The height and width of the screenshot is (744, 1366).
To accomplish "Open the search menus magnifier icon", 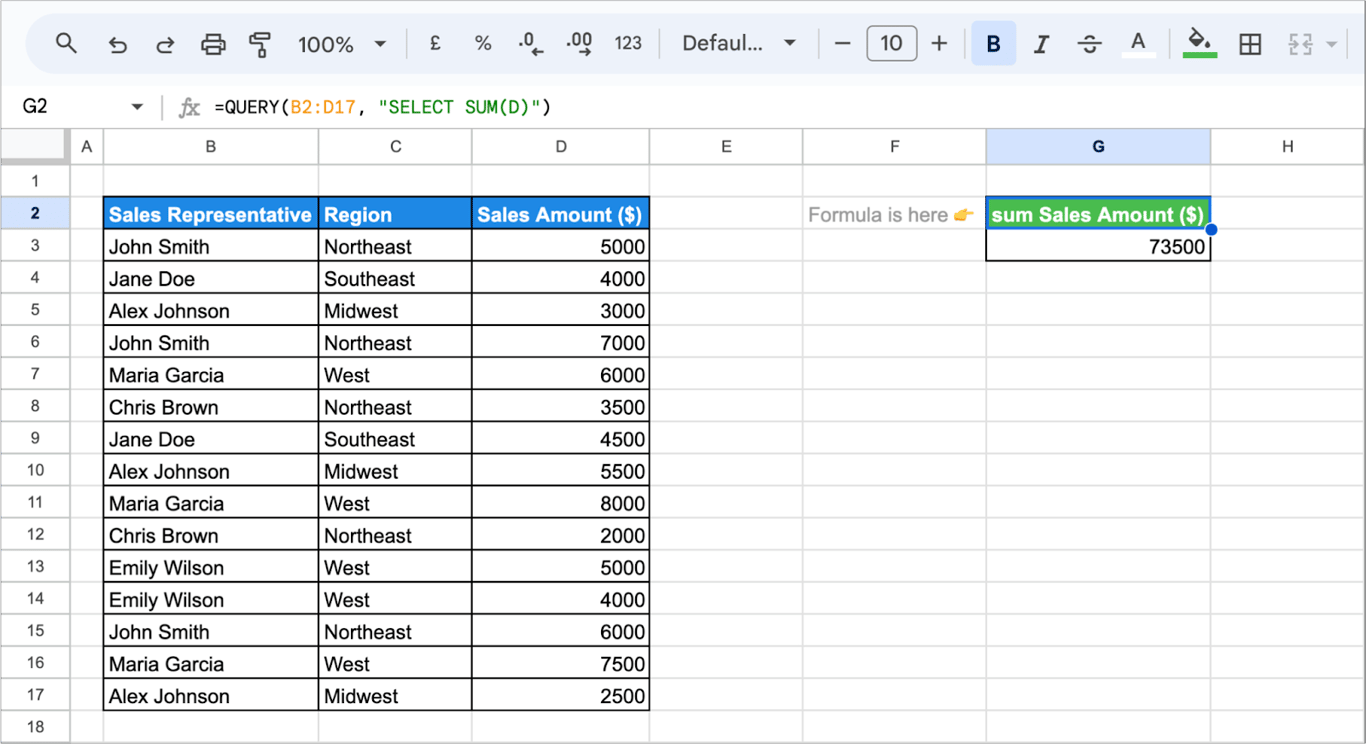I will click(x=66, y=44).
